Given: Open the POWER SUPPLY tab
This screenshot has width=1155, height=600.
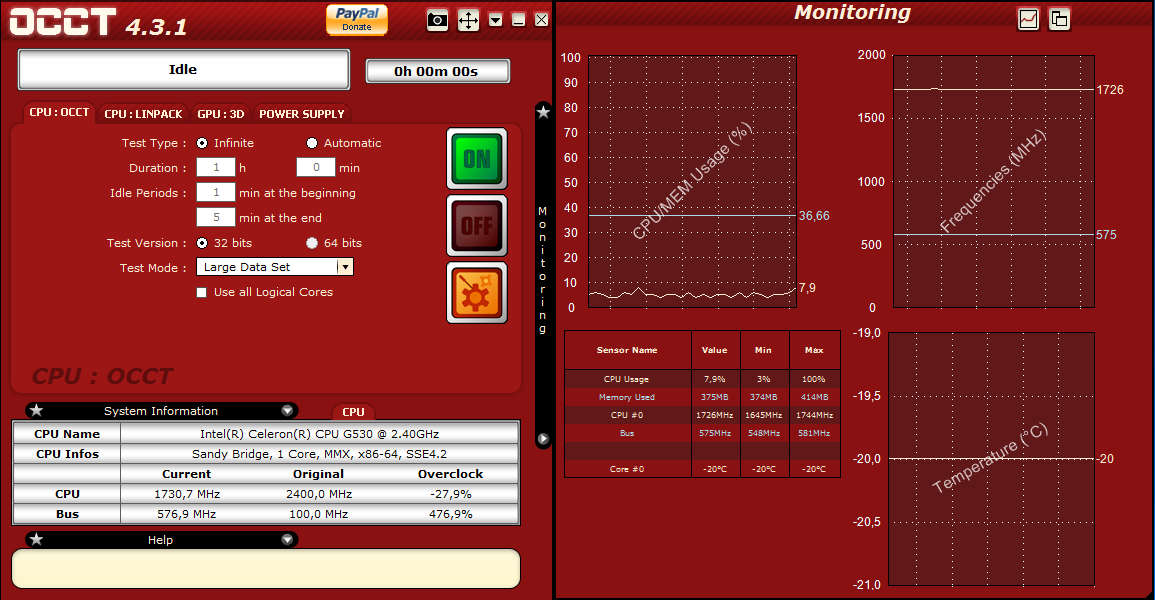Looking at the screenshot, I should (301, 114).
